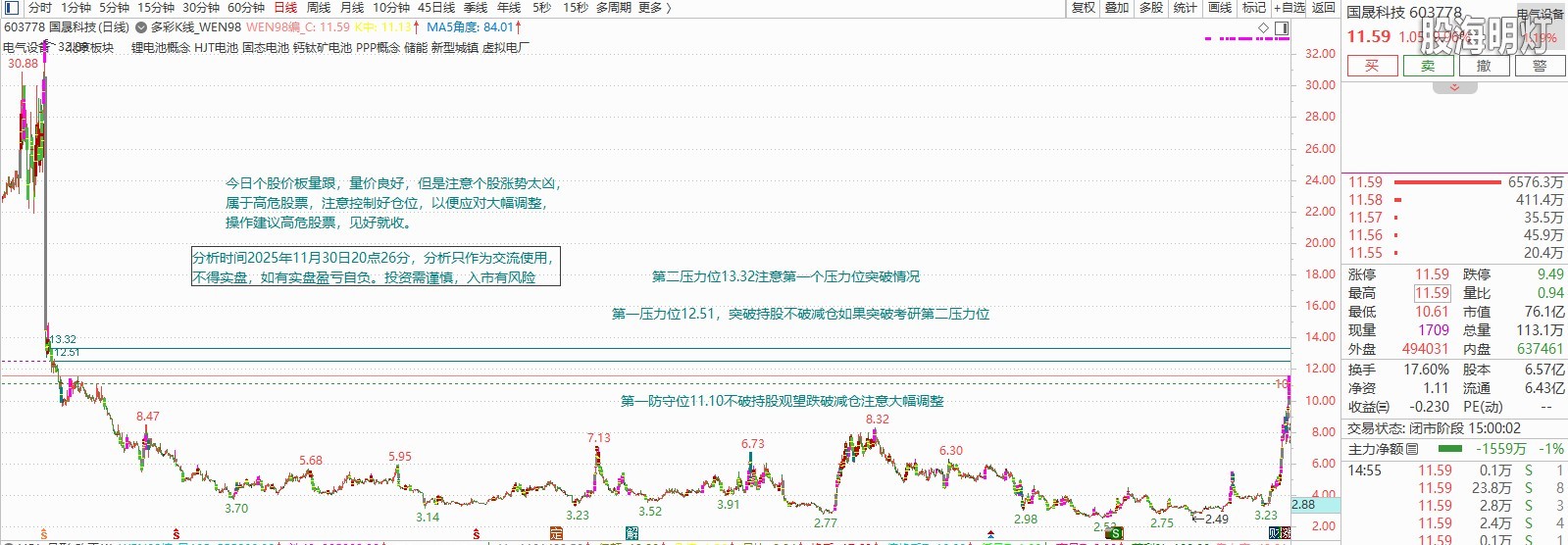Switch to 分时 intraday view

(40, 8)
